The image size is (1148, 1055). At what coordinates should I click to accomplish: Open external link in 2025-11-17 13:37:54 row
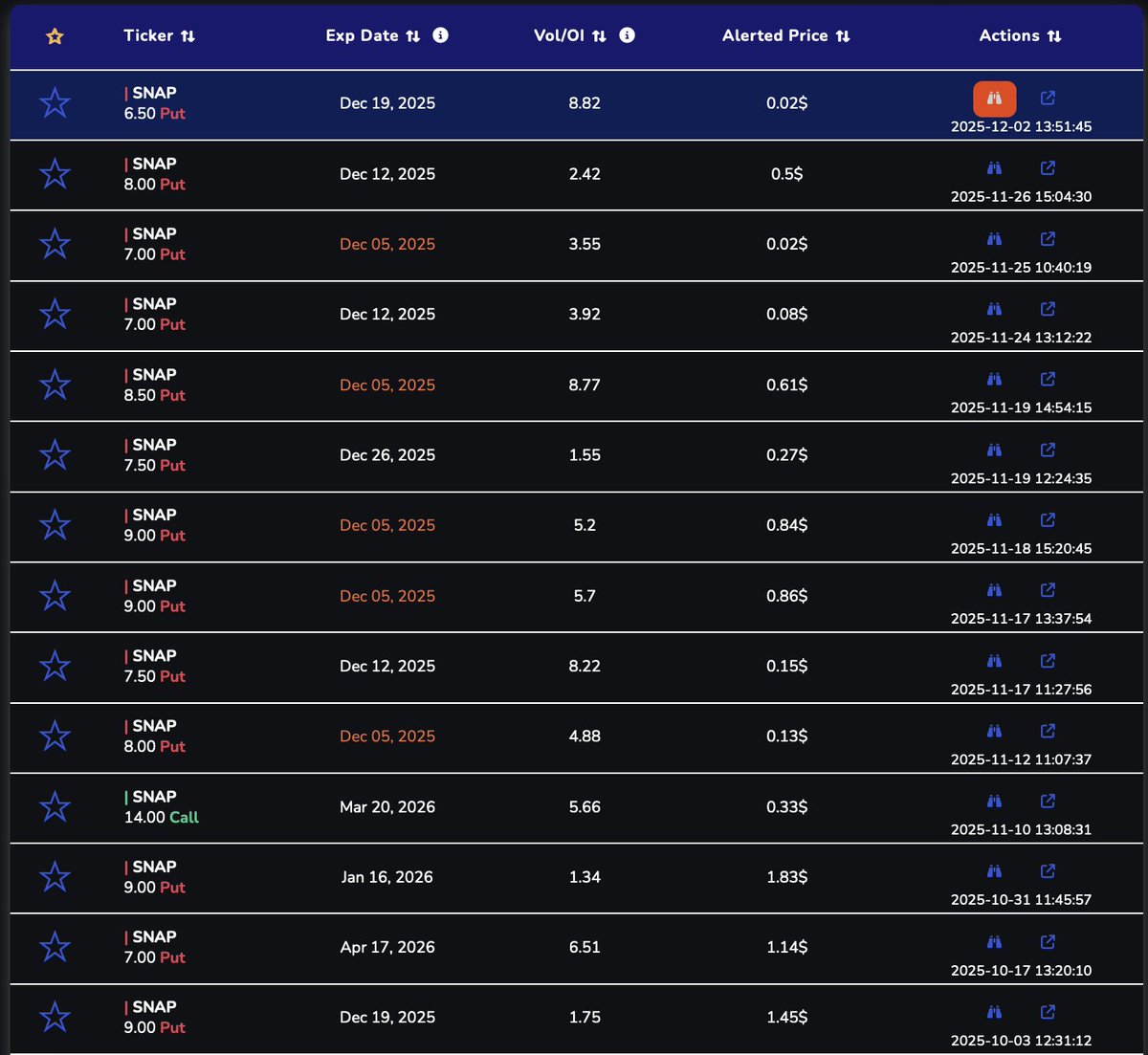coord(1048,590)
